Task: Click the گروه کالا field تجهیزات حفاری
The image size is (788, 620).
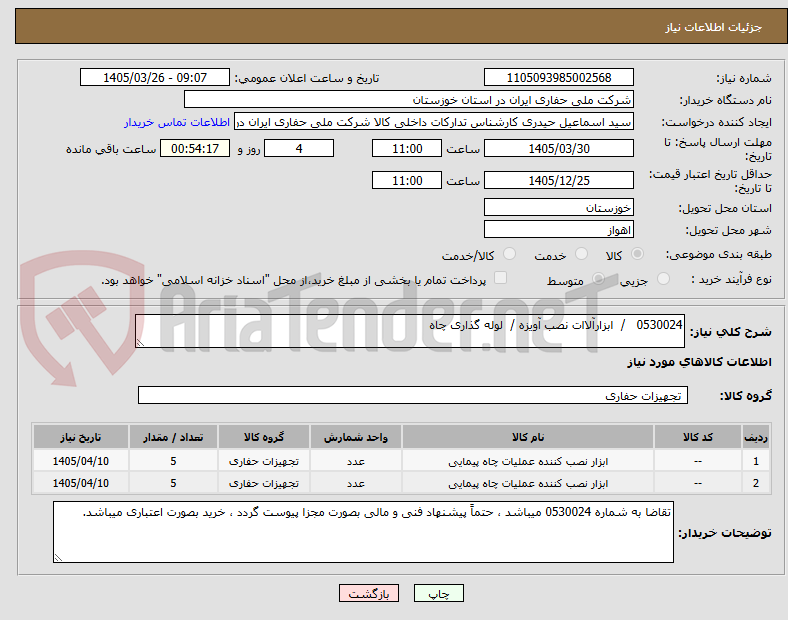Action: click(413, 395)
